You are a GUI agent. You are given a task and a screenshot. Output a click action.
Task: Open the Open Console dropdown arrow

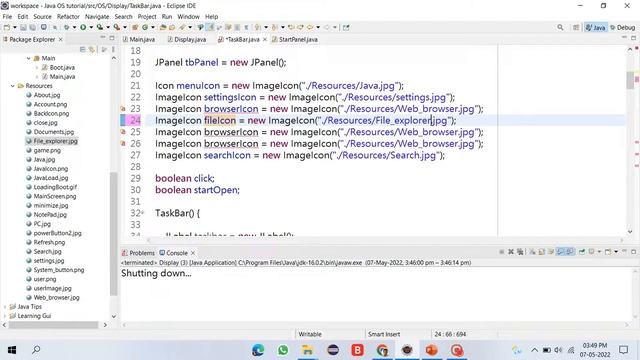coord(616,252)
